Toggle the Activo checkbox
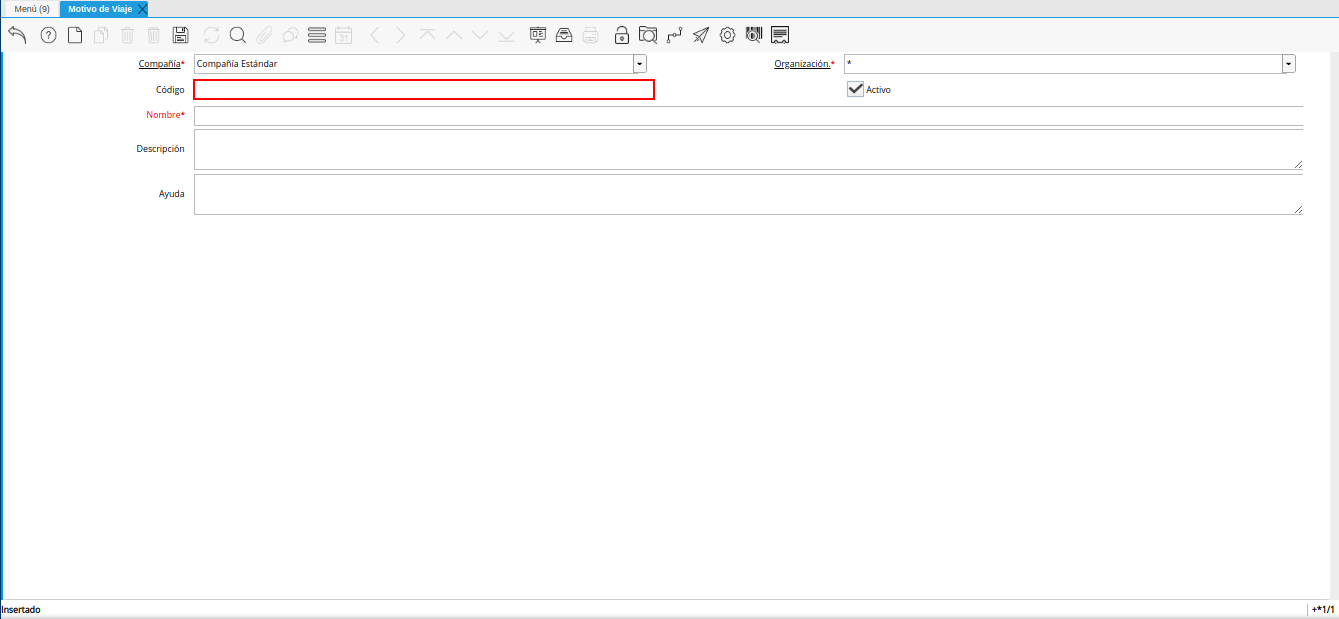The image size is (1339, 619). 855,89
